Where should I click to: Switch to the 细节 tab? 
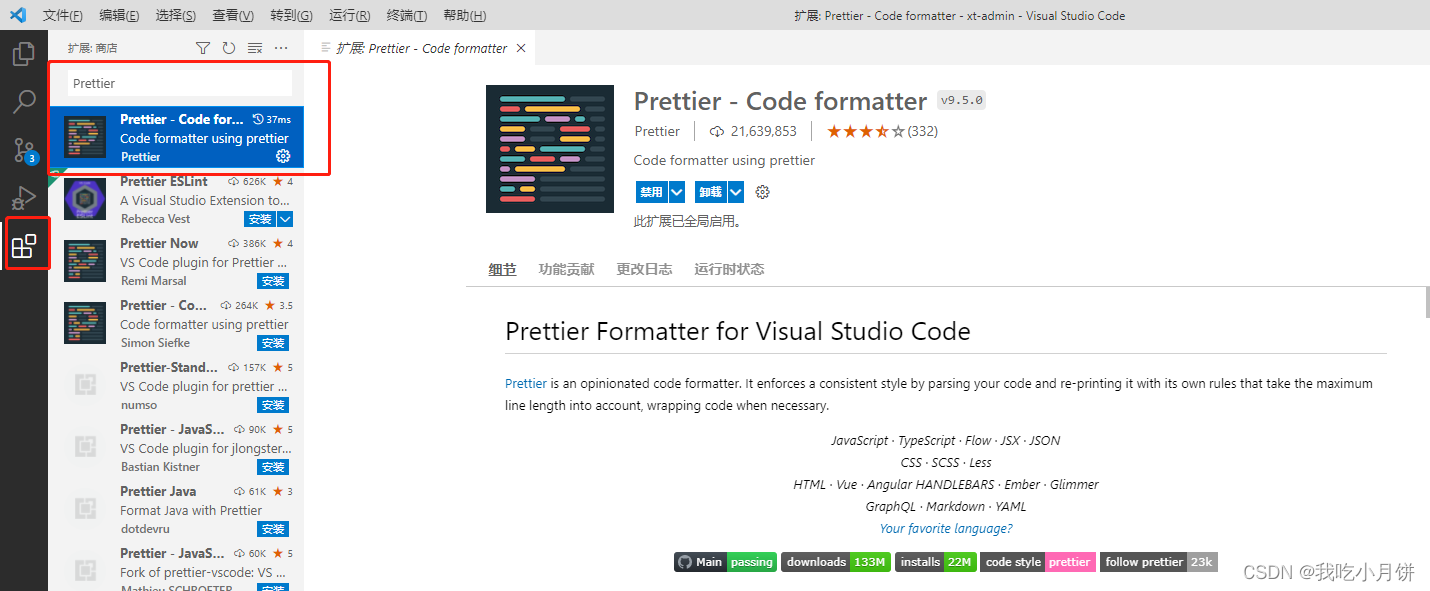coord(502,269)
